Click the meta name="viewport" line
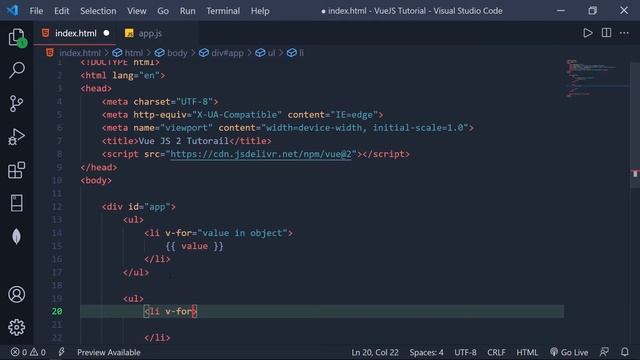This screenshot has height=360, width=640. (x=288, y=128)
